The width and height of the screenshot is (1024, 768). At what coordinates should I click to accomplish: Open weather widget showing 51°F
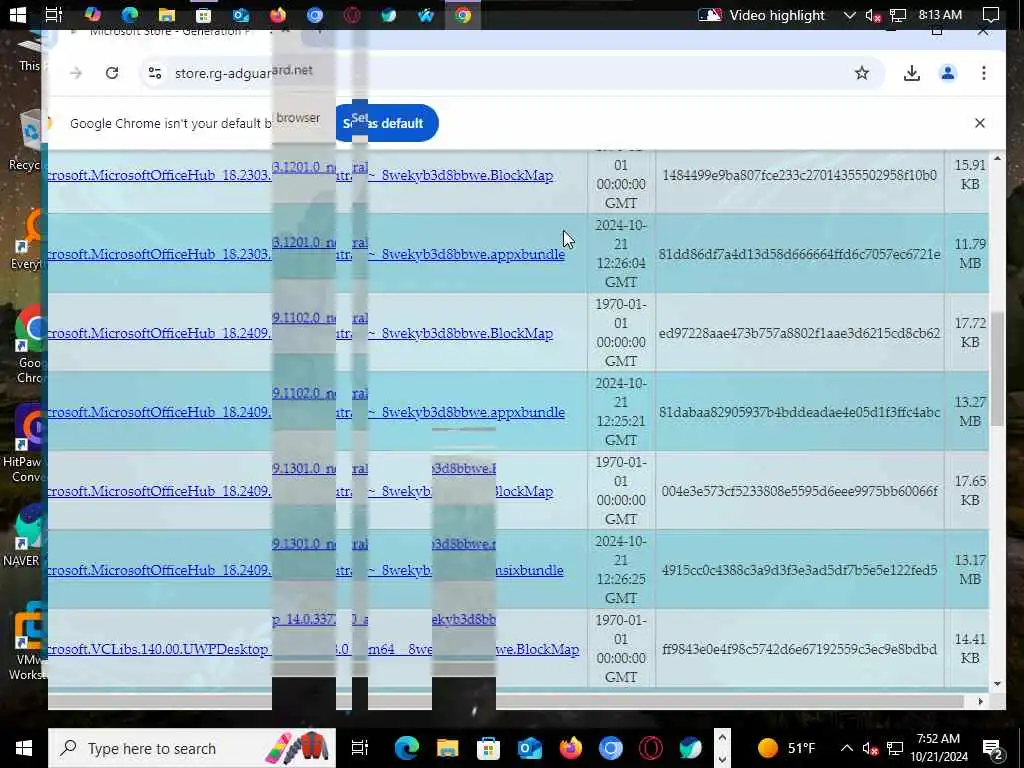(786, 748)
